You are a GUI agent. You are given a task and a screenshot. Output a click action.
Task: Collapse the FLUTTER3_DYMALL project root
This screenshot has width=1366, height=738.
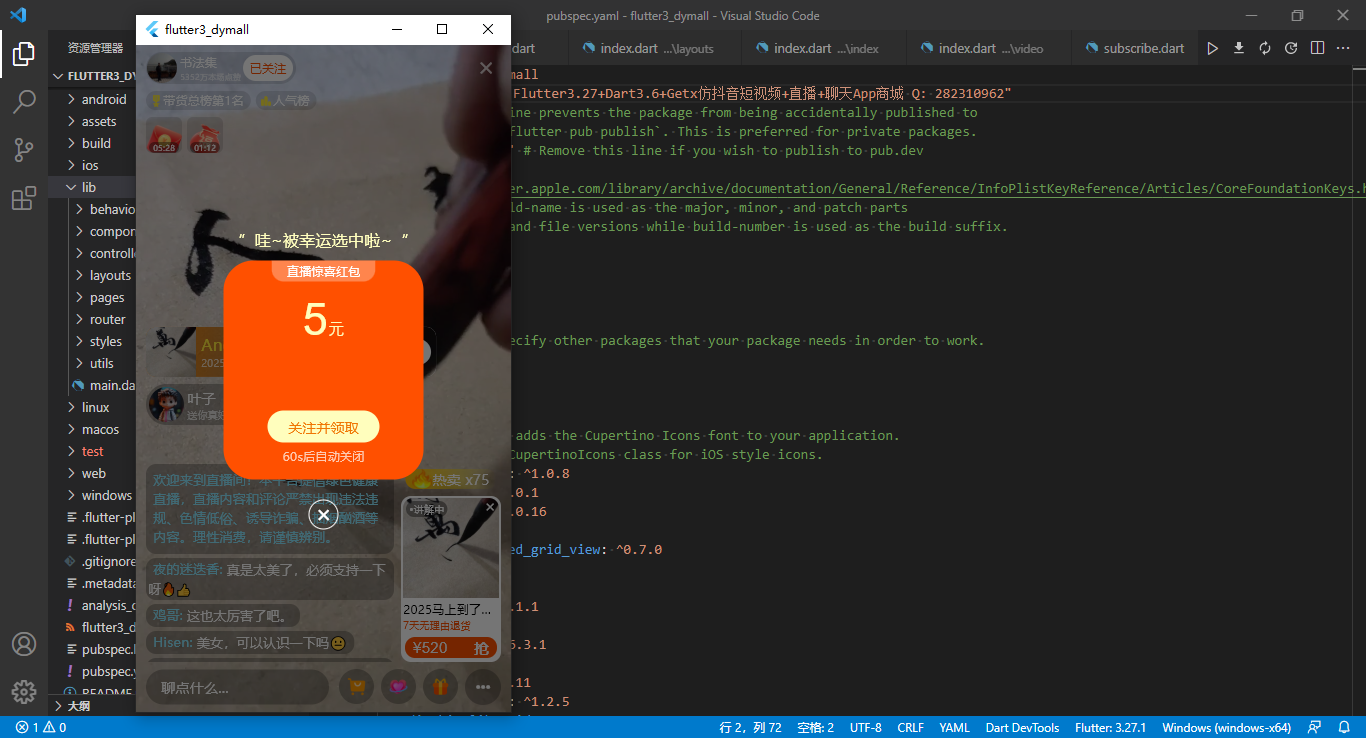point(92,76)
